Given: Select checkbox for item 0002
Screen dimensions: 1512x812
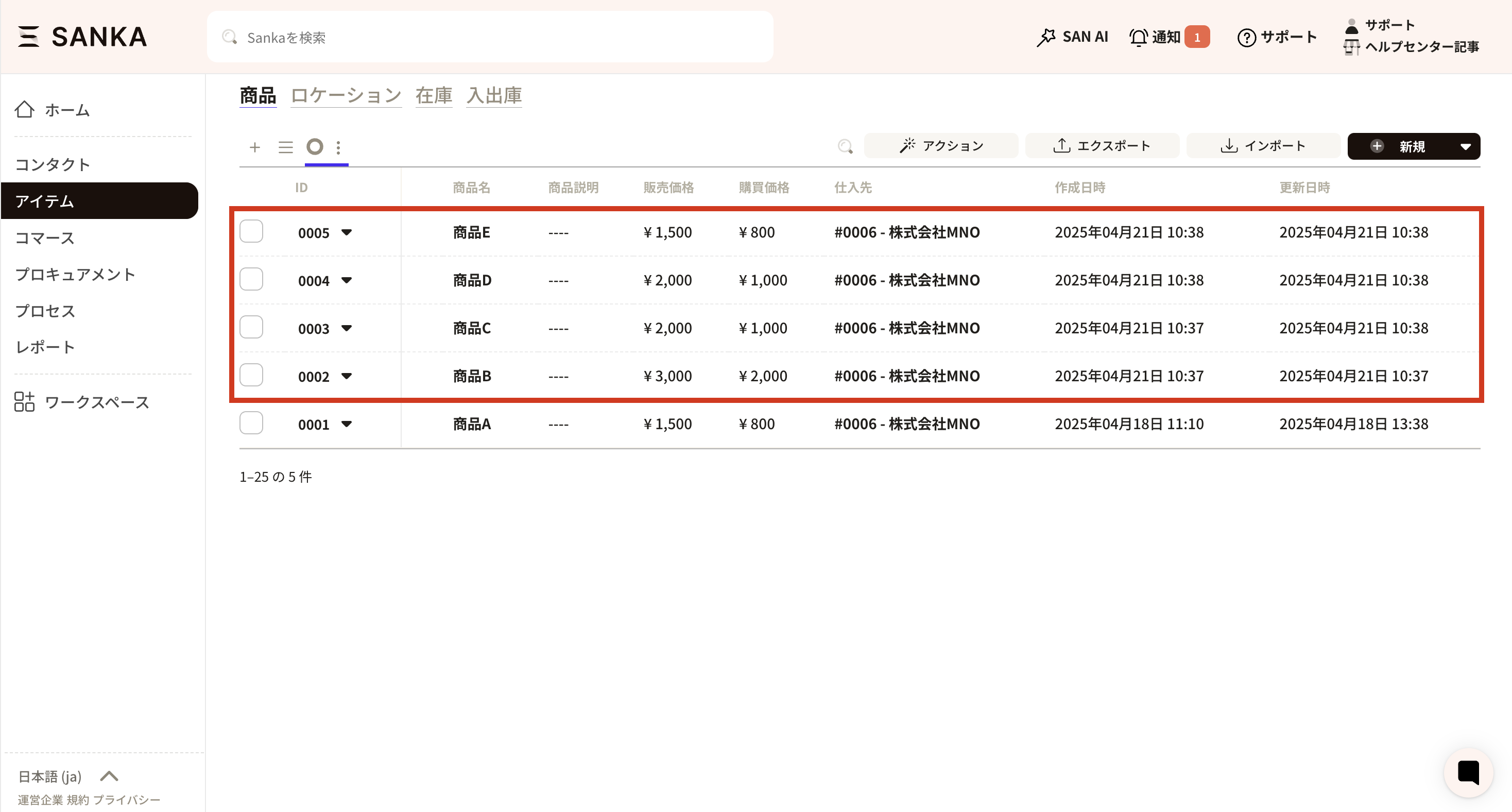Looking at the screenshot, I should click(251, 375).
